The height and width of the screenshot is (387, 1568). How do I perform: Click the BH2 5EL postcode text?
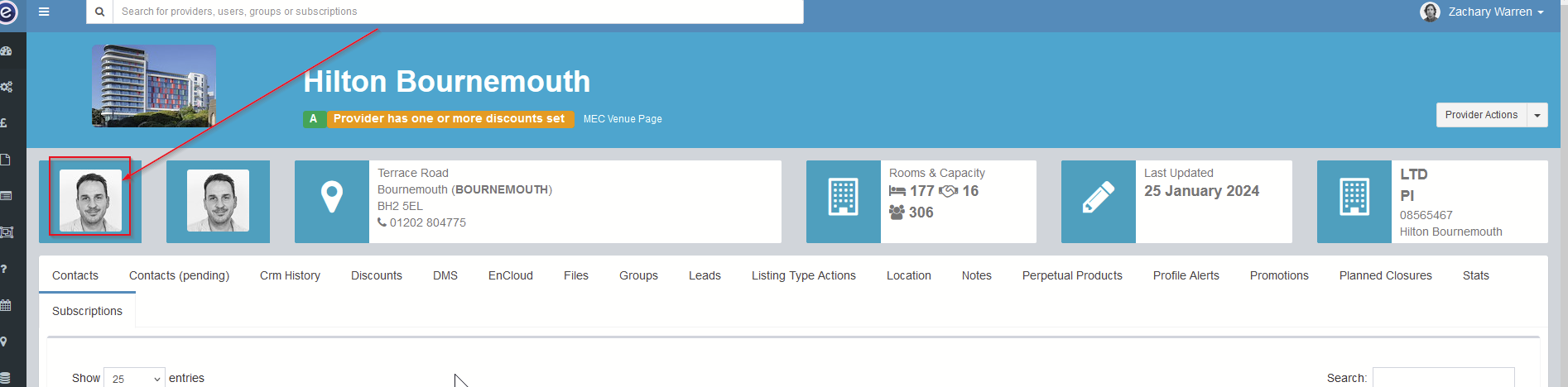[400, 206]
